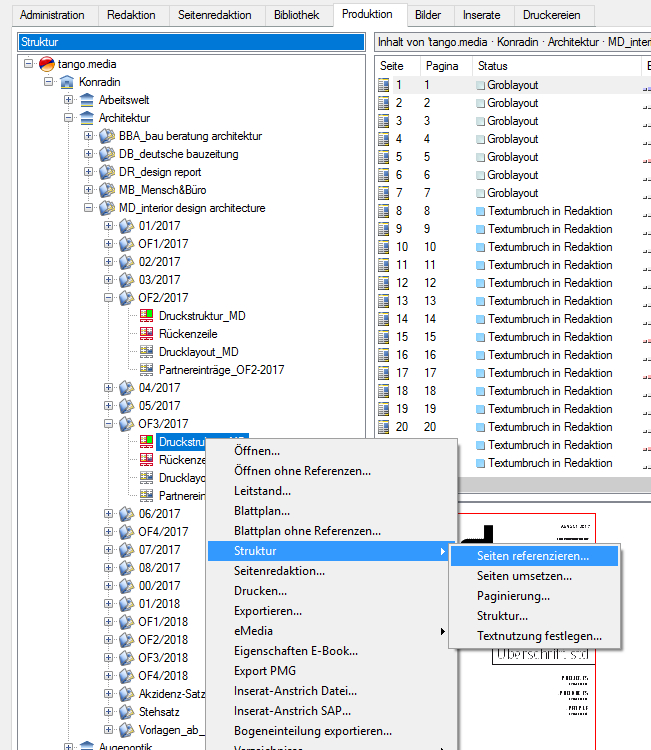Collapse the OF2/2017 tree node
Image resolution: width=651 pixels, height=750 pixels.
coord(108,298)
